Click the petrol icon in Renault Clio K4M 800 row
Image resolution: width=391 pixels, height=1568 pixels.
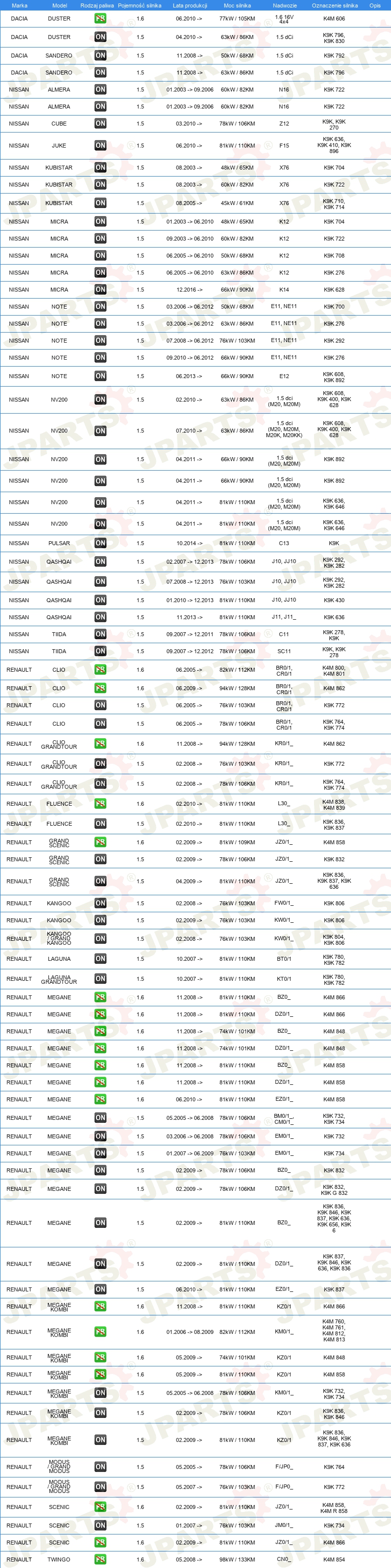[100, 670]
